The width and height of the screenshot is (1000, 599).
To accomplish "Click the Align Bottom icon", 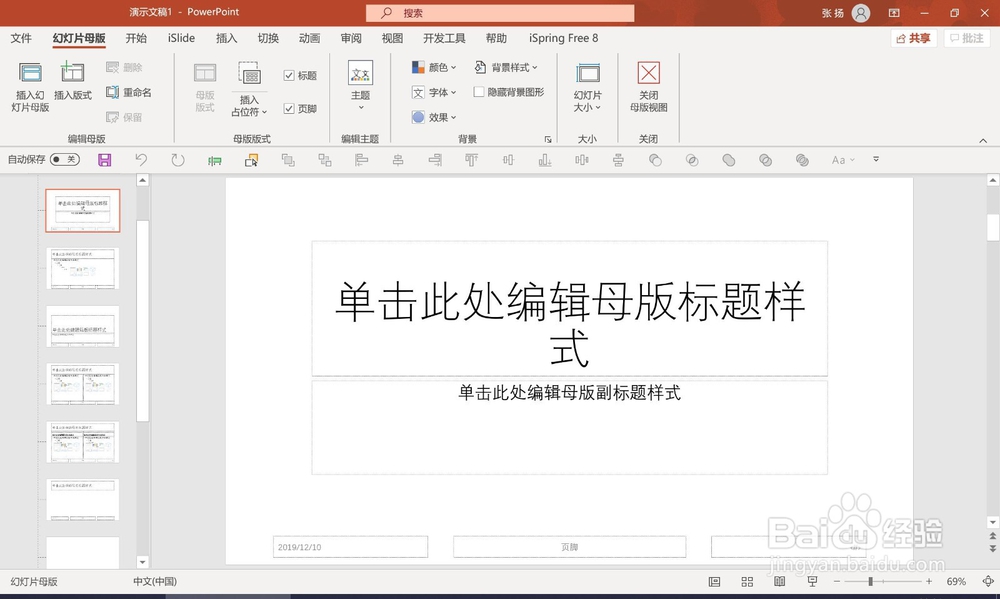I will coord(545,160).
